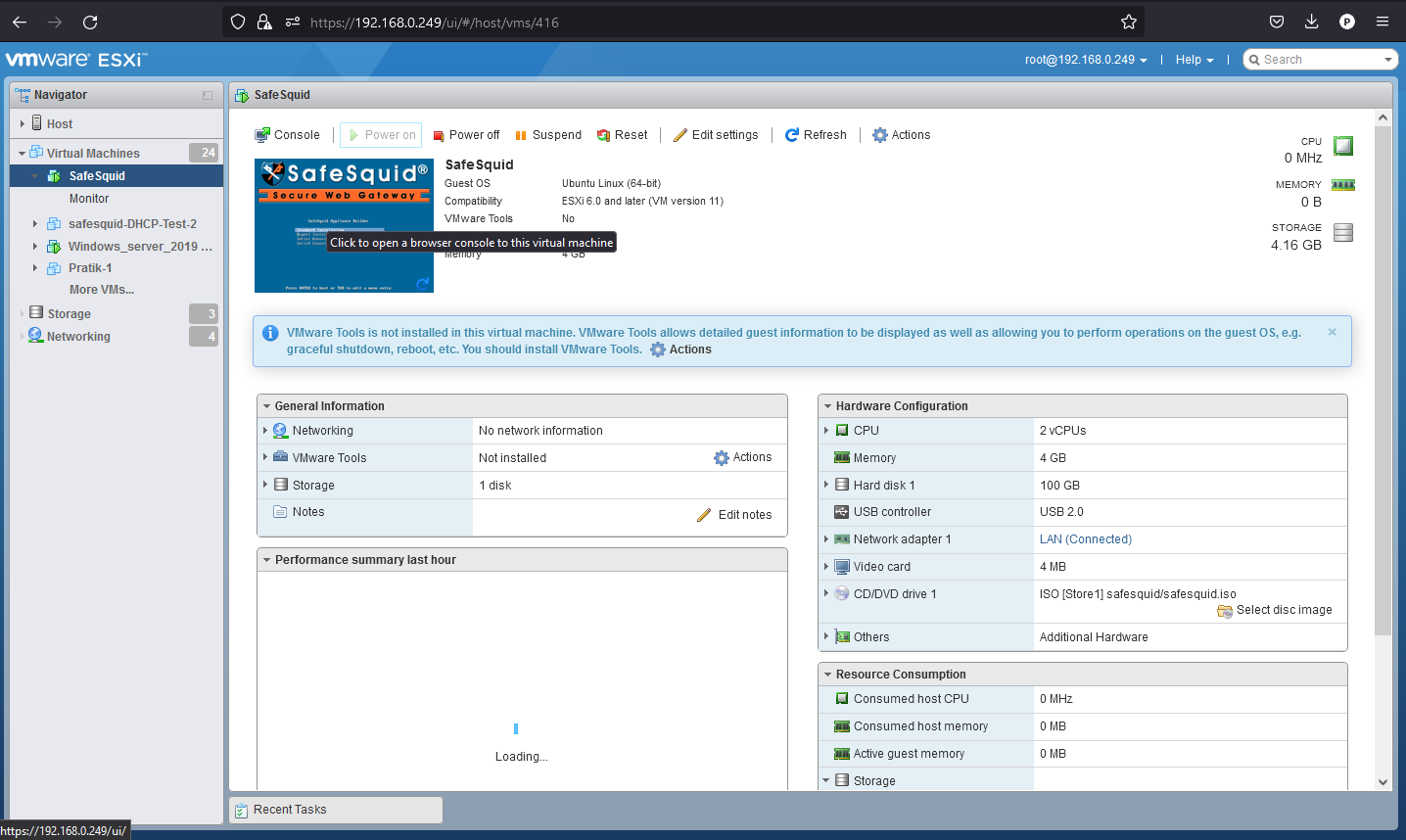Open the root@192.168.0.249 user menu
The width and height of the screenshot is (1406, 840).
[x=1086, y=60]
